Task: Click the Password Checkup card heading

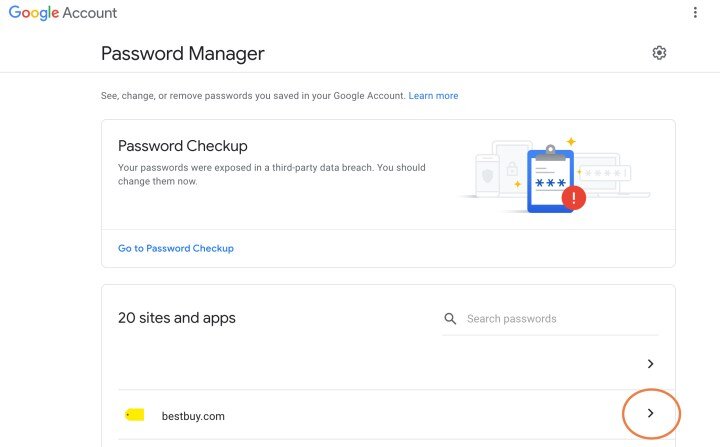Action: 183,146
